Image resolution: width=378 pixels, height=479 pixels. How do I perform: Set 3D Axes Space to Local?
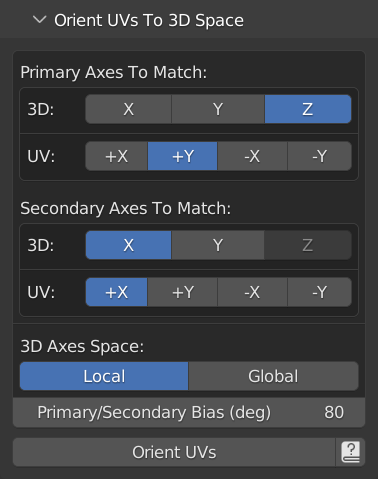[104, 376]
